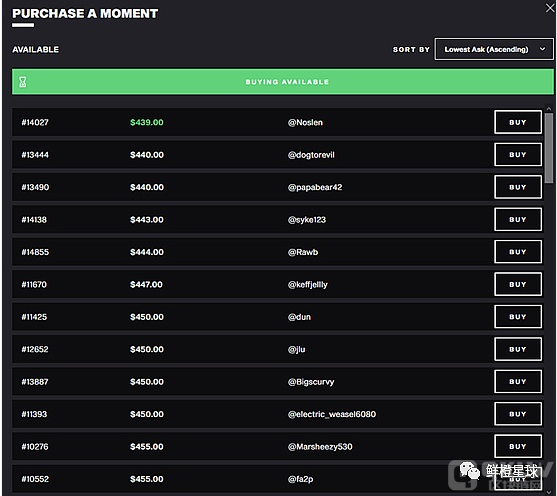This screenshot has width=557, height=496.
Task: Click the hourglass icon in green banner
Action: [x=23, y=82]
